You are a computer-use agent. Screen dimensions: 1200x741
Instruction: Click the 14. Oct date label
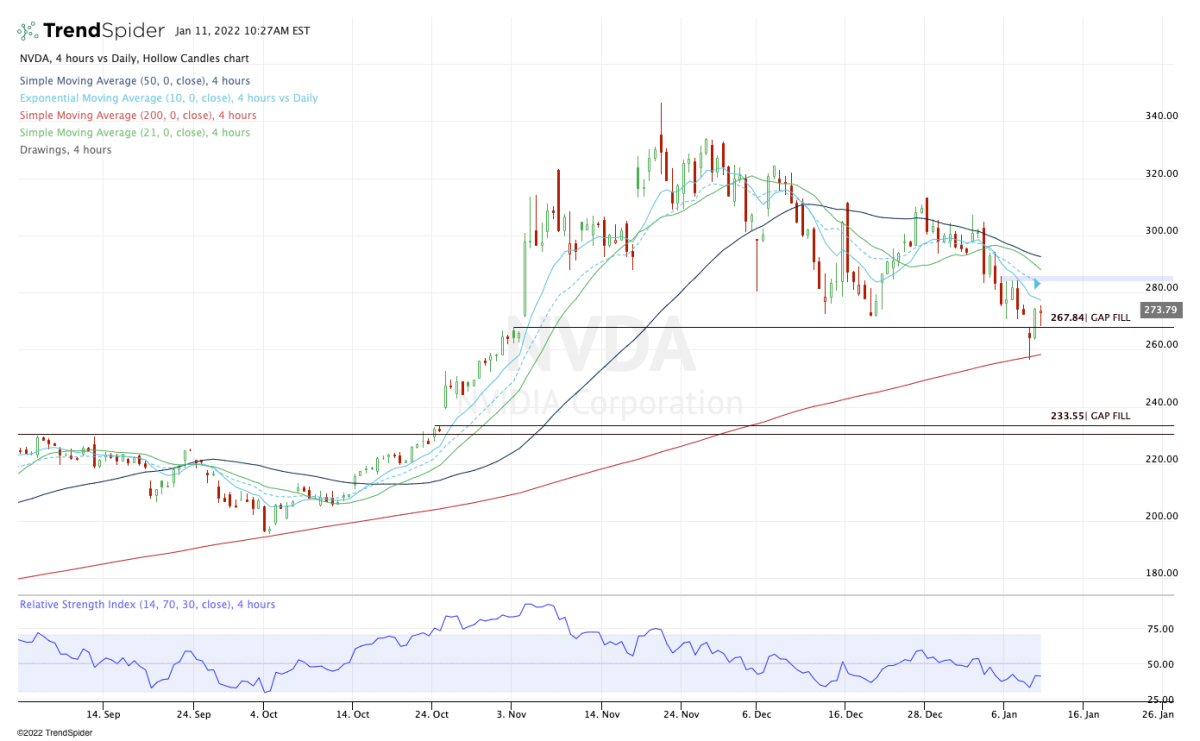(x=354, y=715)
